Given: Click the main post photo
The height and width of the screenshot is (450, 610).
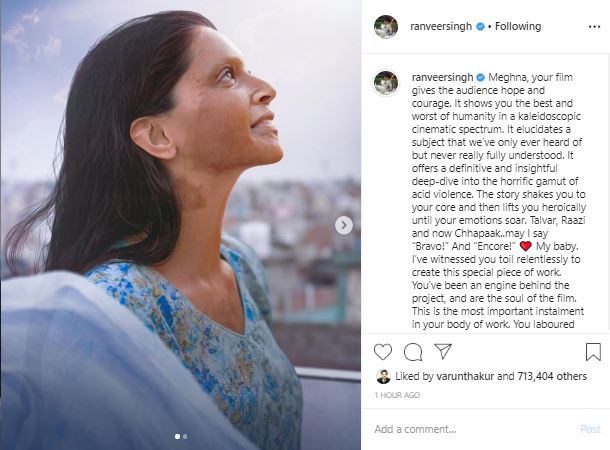Looking at the screenshot, I should 180,225.
